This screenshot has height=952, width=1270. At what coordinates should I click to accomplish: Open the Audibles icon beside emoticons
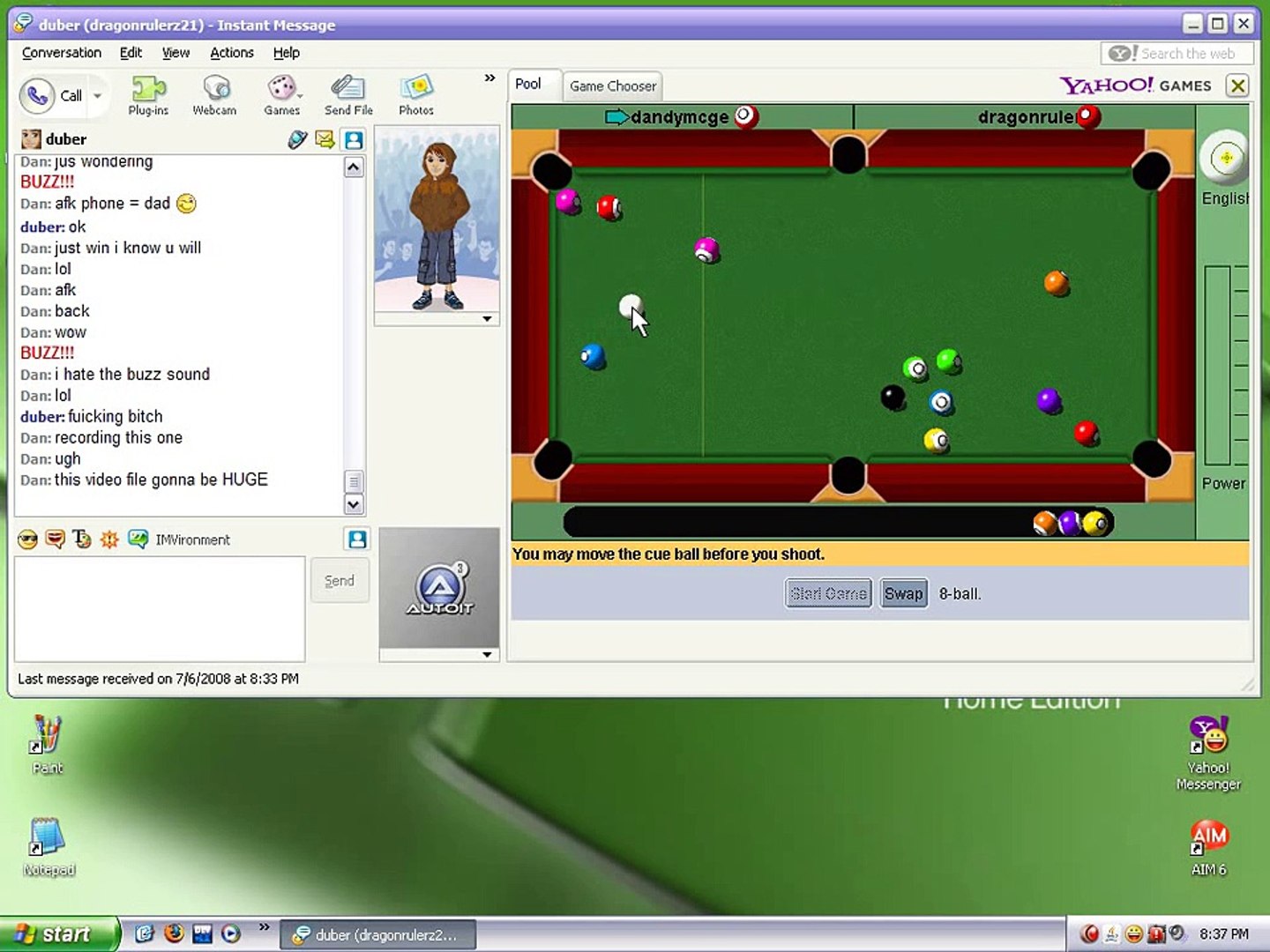coord(55,539)
